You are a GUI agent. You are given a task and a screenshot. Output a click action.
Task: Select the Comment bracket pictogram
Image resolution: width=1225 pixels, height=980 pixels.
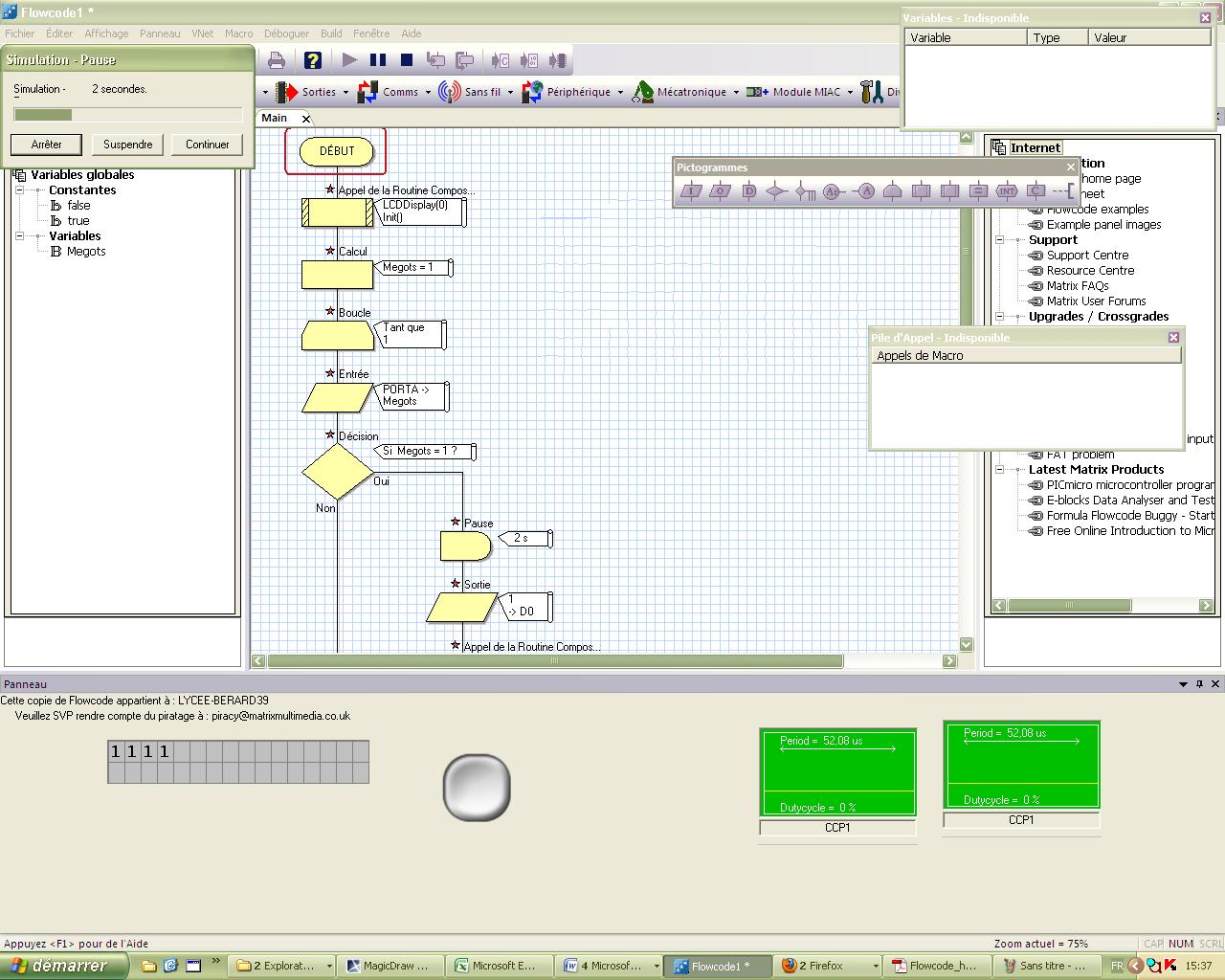pos(1063,190)
